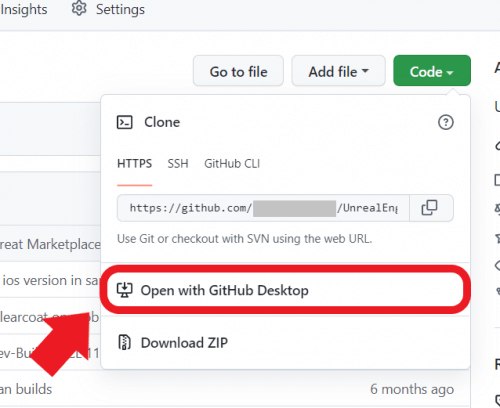Screen dimensions: 500x408
Task: Copy the clone URL to clipboard
Action: pyautogui.click(x=430, y=208)
